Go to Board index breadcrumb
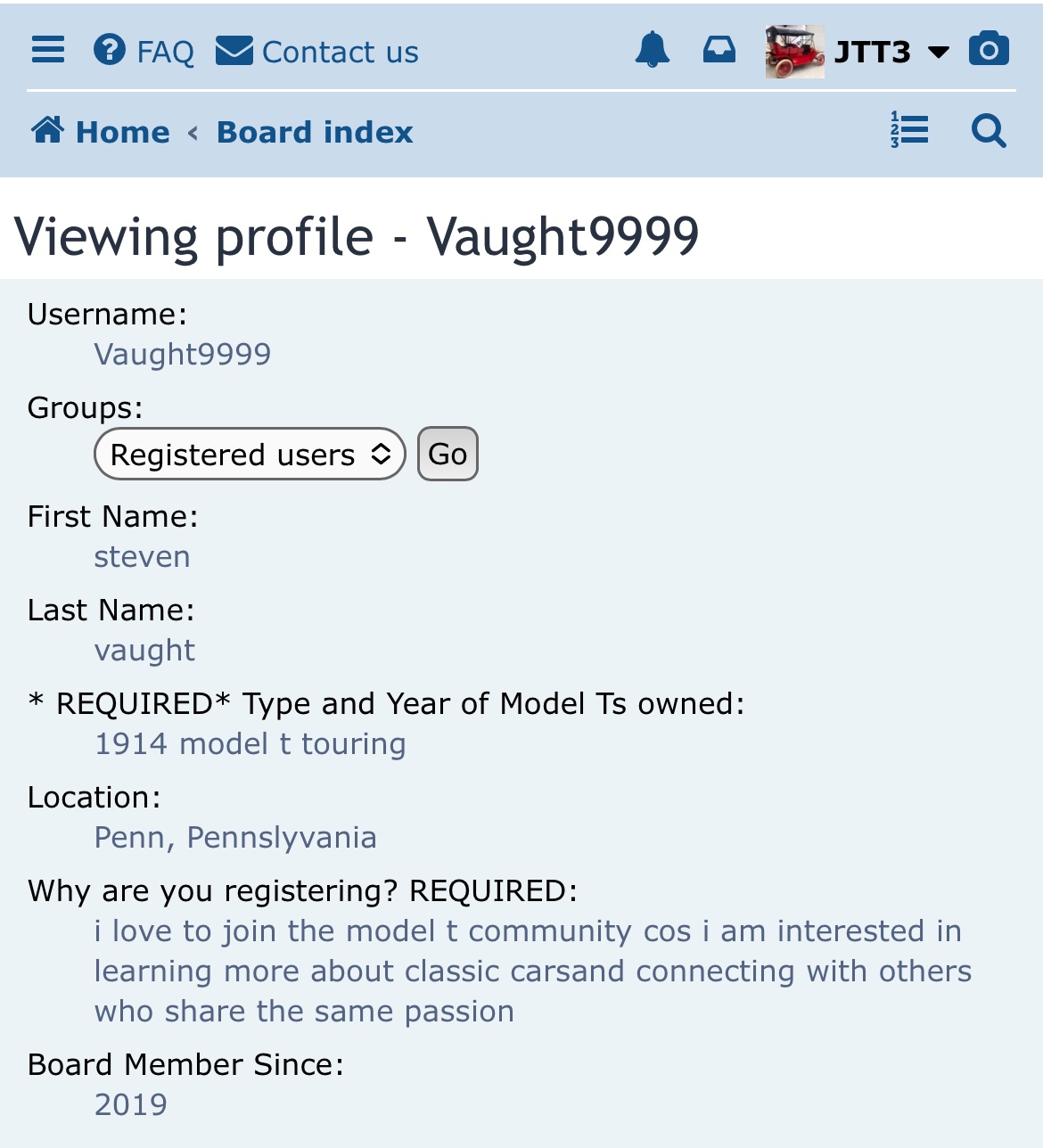 coord(315,132)
